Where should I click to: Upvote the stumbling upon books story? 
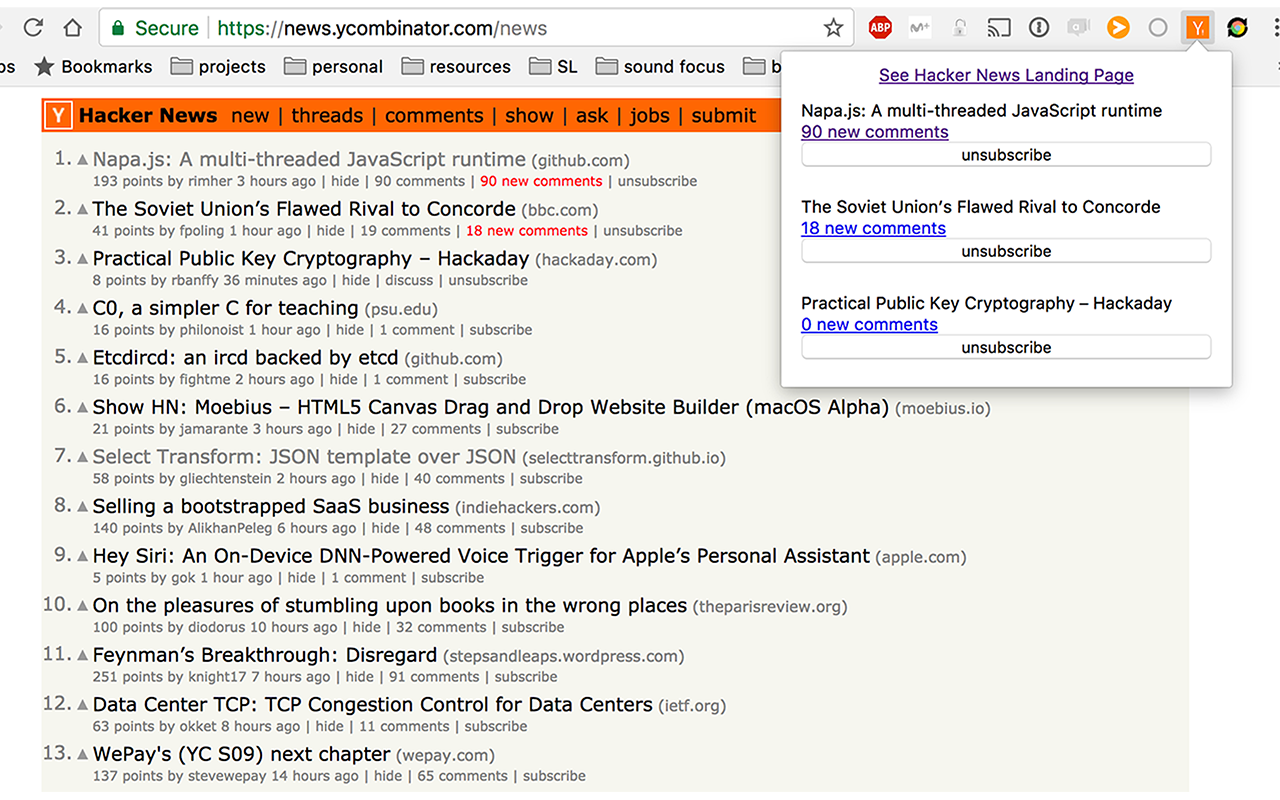click(83, 606)
